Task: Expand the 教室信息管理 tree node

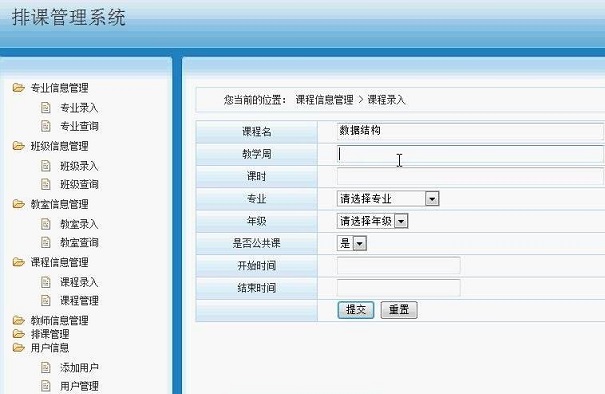Action: tap(59, 204)
